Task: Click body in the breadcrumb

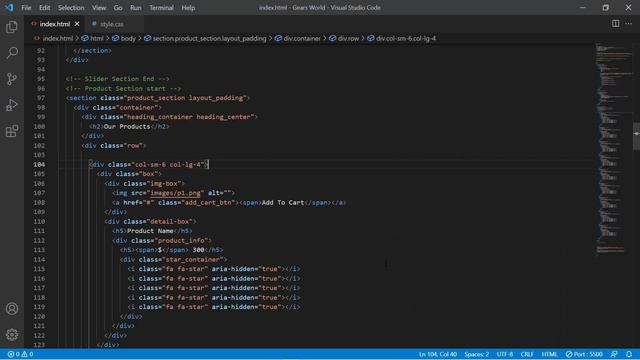Action: [128, 38]
